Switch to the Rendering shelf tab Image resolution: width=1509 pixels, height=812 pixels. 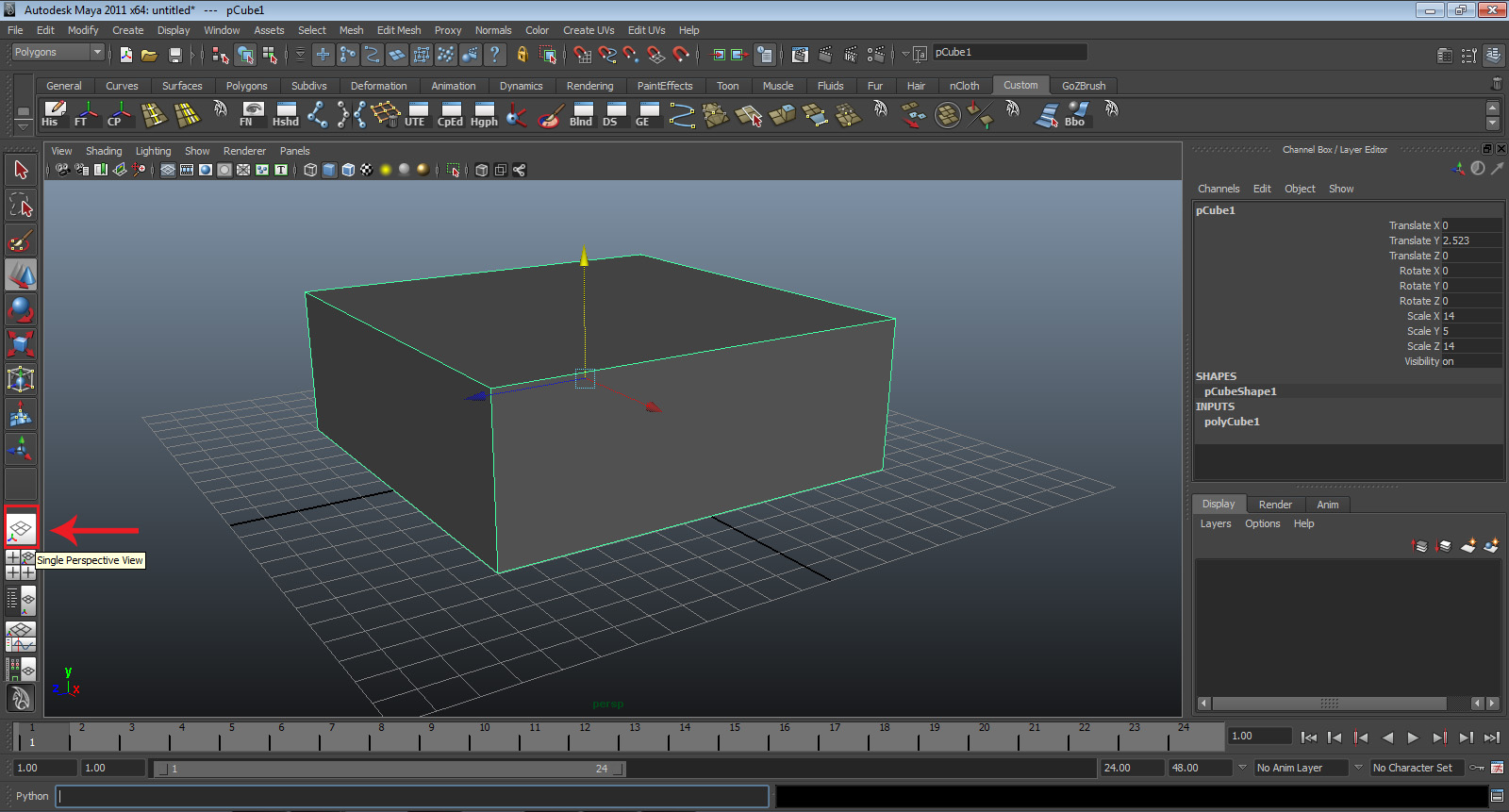coord(589,86)
